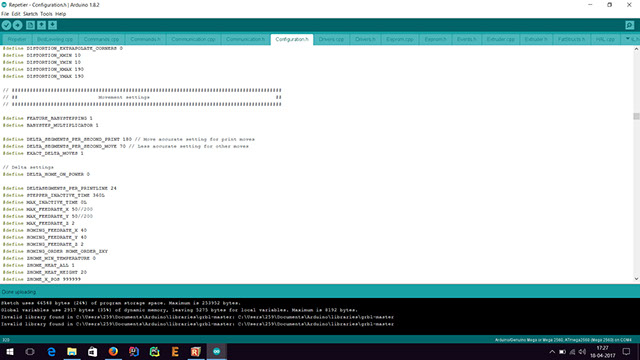Switch to the Extruder.cpp tab
The width and height of the screenshot is (640, 360).
[x=501, y=40]
